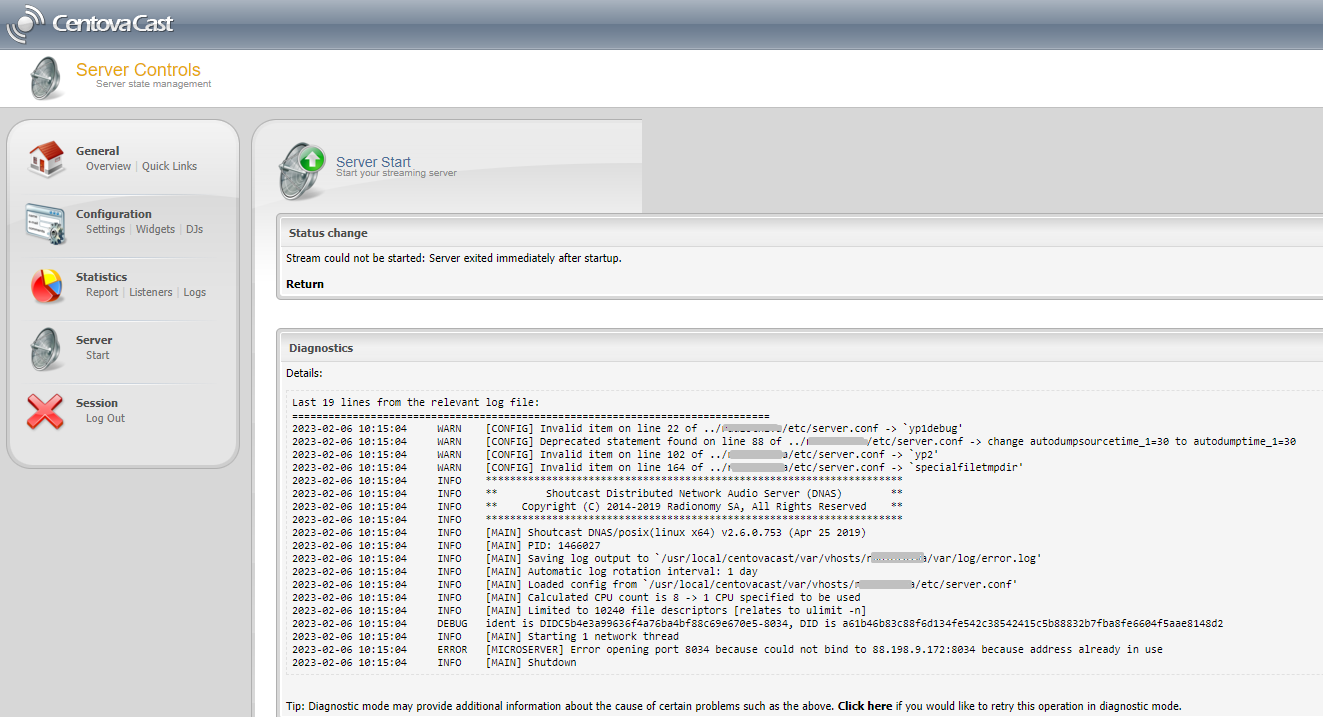Viewport: 1323px width, 717px height.
Task: Open the Logs statistics page
Action: [x=194, y=293]
